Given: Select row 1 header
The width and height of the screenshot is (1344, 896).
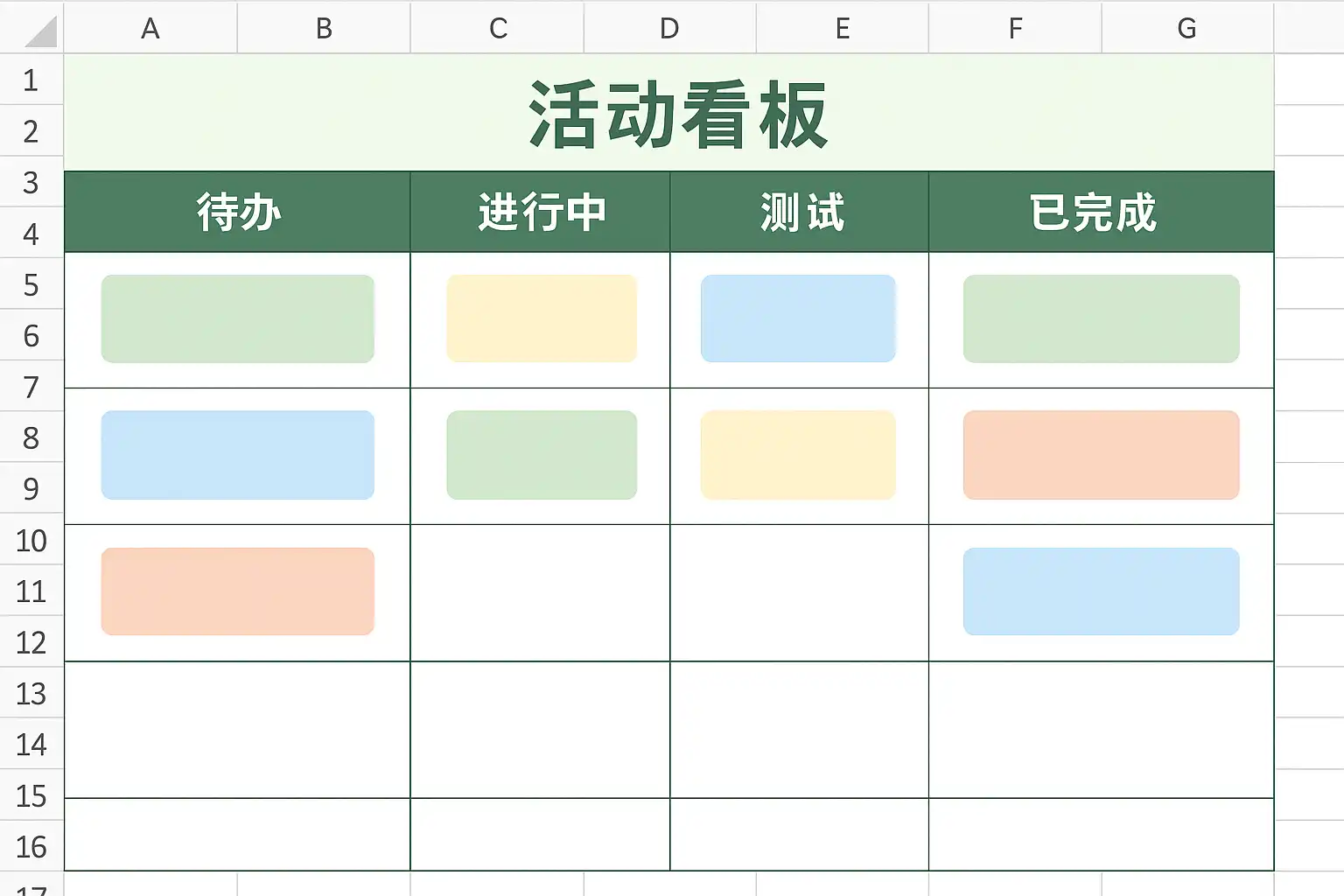Looking at the screenshot, I should tap(31, 80).
